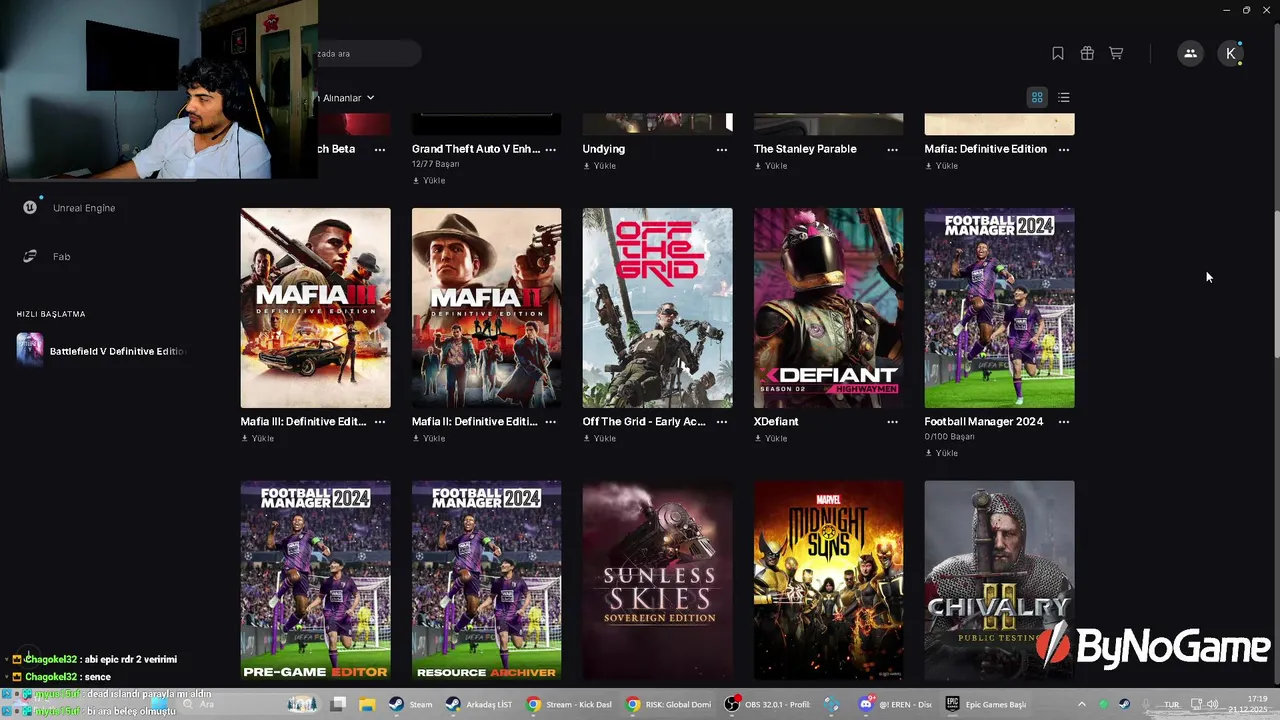Open Football Manager 2024 main game cover
Image resolution: width=1280 pixels, height=720 pixels.
tap(1000, 308)
